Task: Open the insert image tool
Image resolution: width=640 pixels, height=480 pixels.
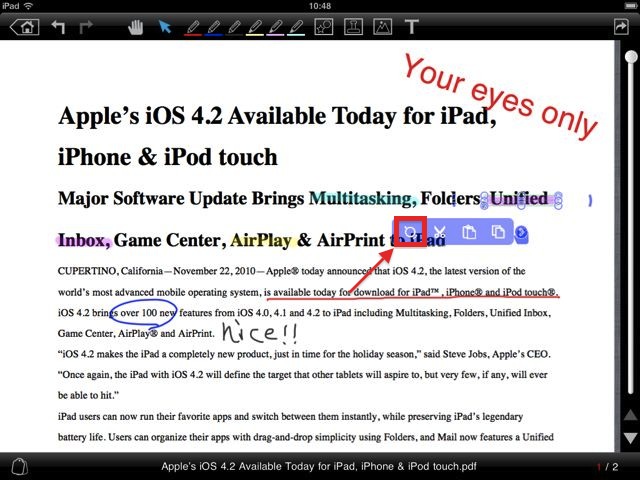Action: tap(382, 27)
